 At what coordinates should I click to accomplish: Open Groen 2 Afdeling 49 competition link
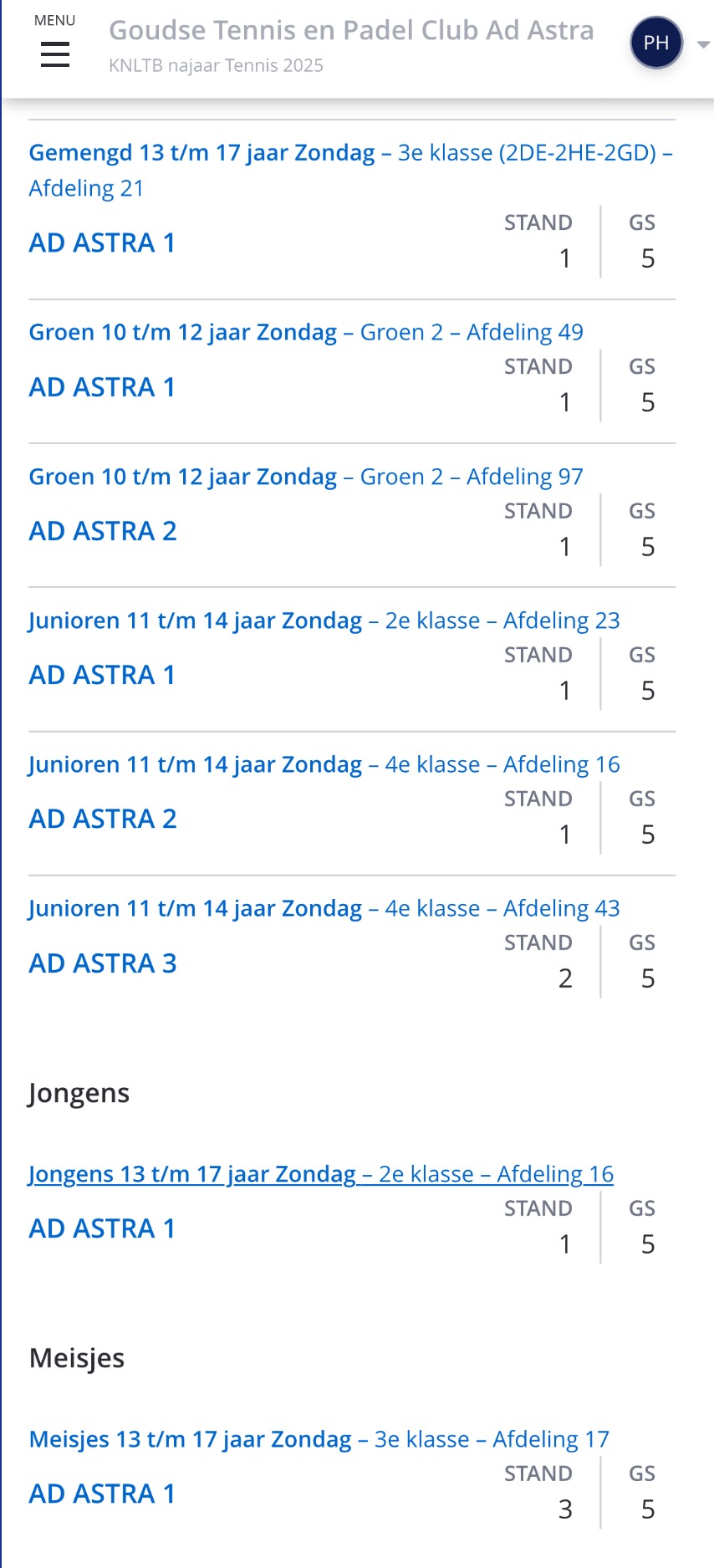(x=306, y=333)
